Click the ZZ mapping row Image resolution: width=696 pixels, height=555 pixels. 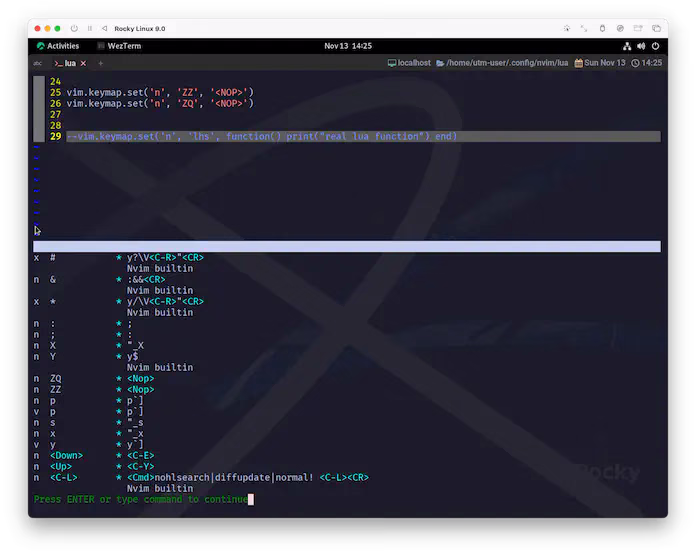[x=94, y=389]
